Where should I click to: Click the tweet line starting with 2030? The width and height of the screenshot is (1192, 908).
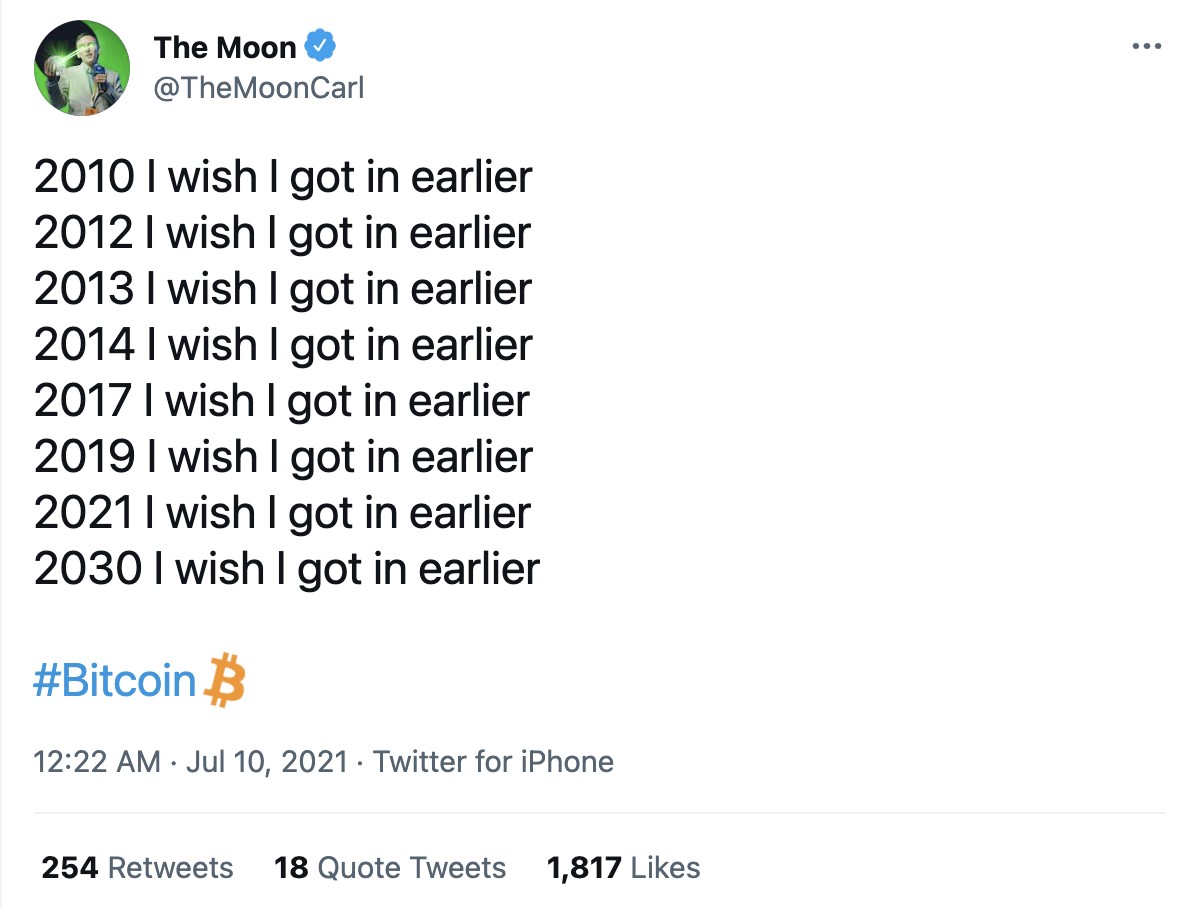click(x=287, y=569)
